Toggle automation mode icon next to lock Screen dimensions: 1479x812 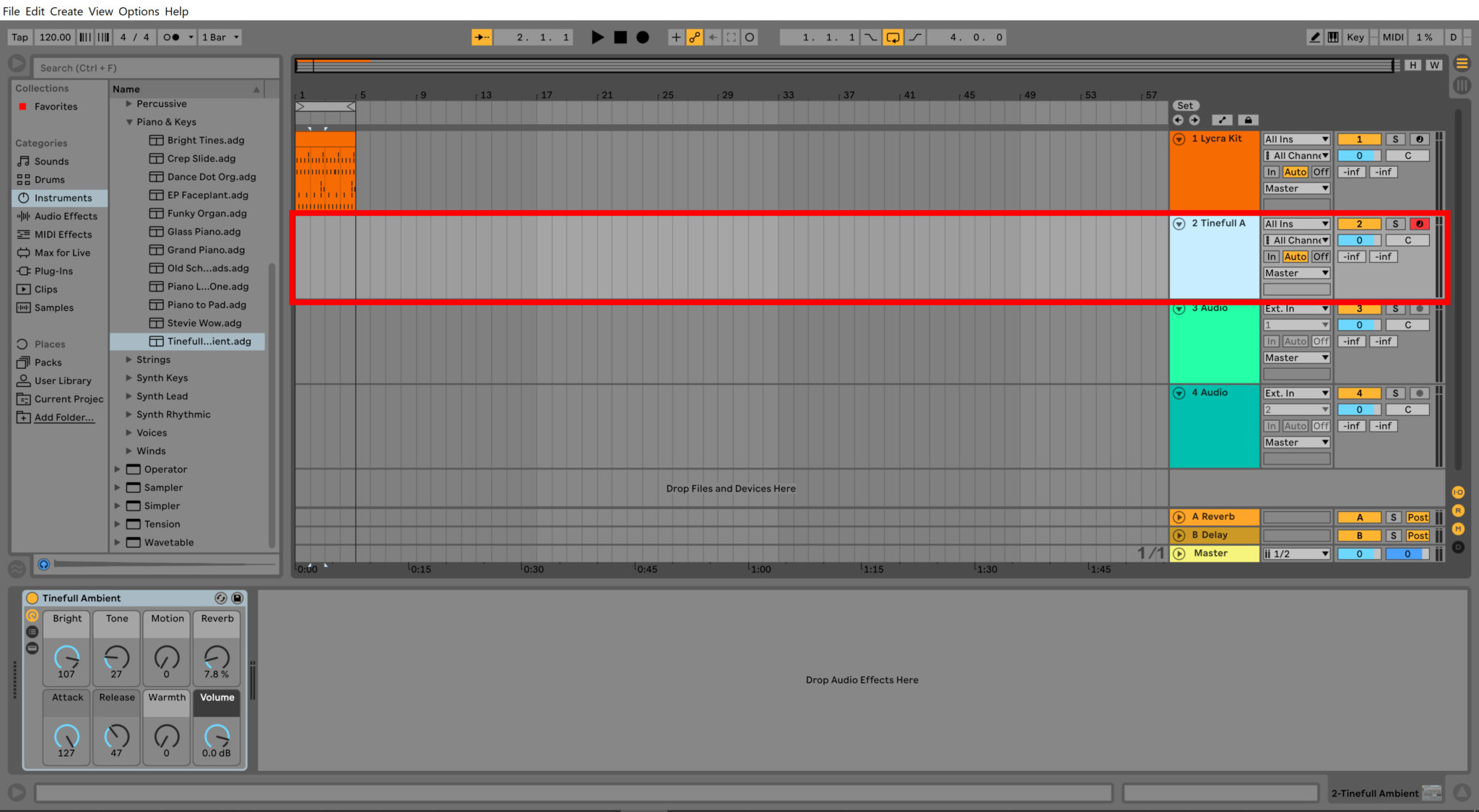point(1222,120)
